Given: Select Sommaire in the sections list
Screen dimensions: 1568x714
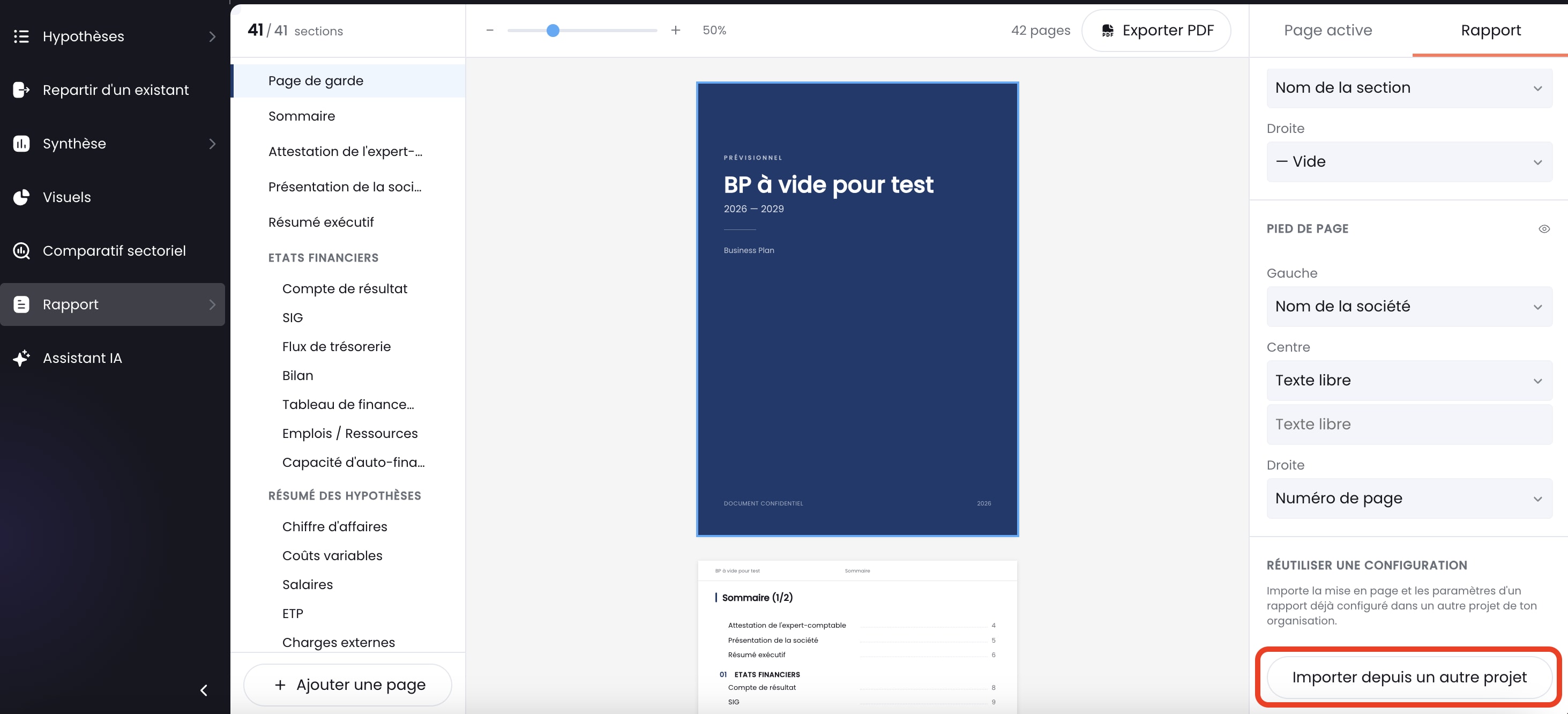Looking at the screenshot, I should (x=349, y=116).
